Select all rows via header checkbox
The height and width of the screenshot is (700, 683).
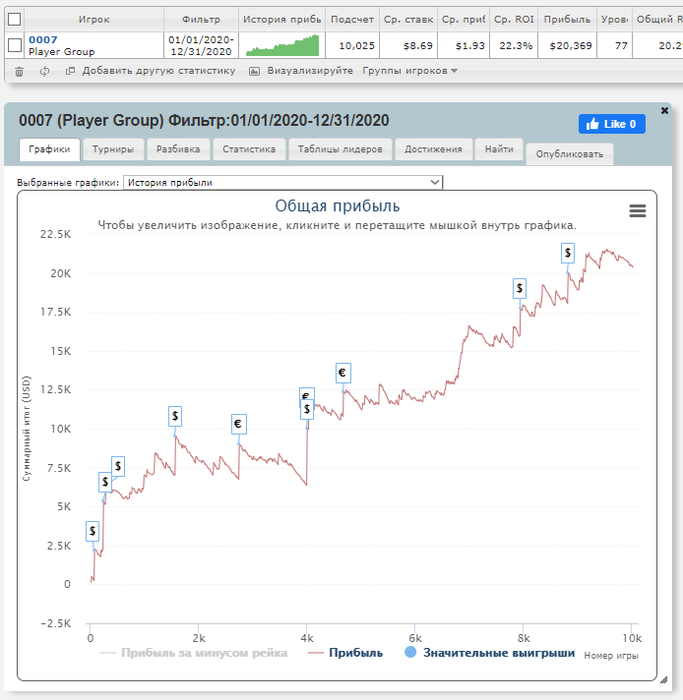[14, 19]
